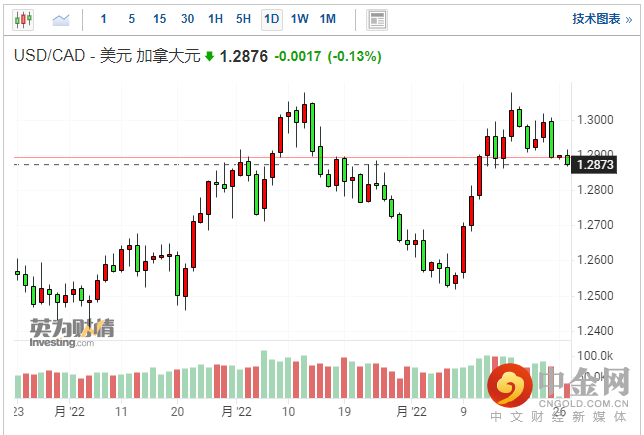Open the news table icon in toolbar
The width and height of the screenshot is (644, 435).
[x=377, y=19]
